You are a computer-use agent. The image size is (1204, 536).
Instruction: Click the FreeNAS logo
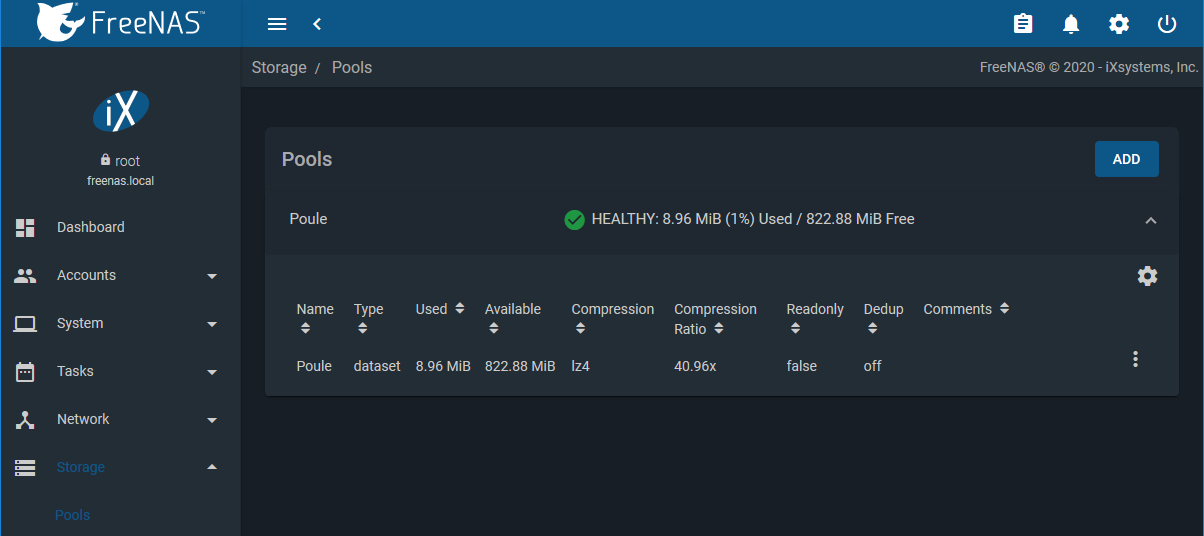(120, 23)
